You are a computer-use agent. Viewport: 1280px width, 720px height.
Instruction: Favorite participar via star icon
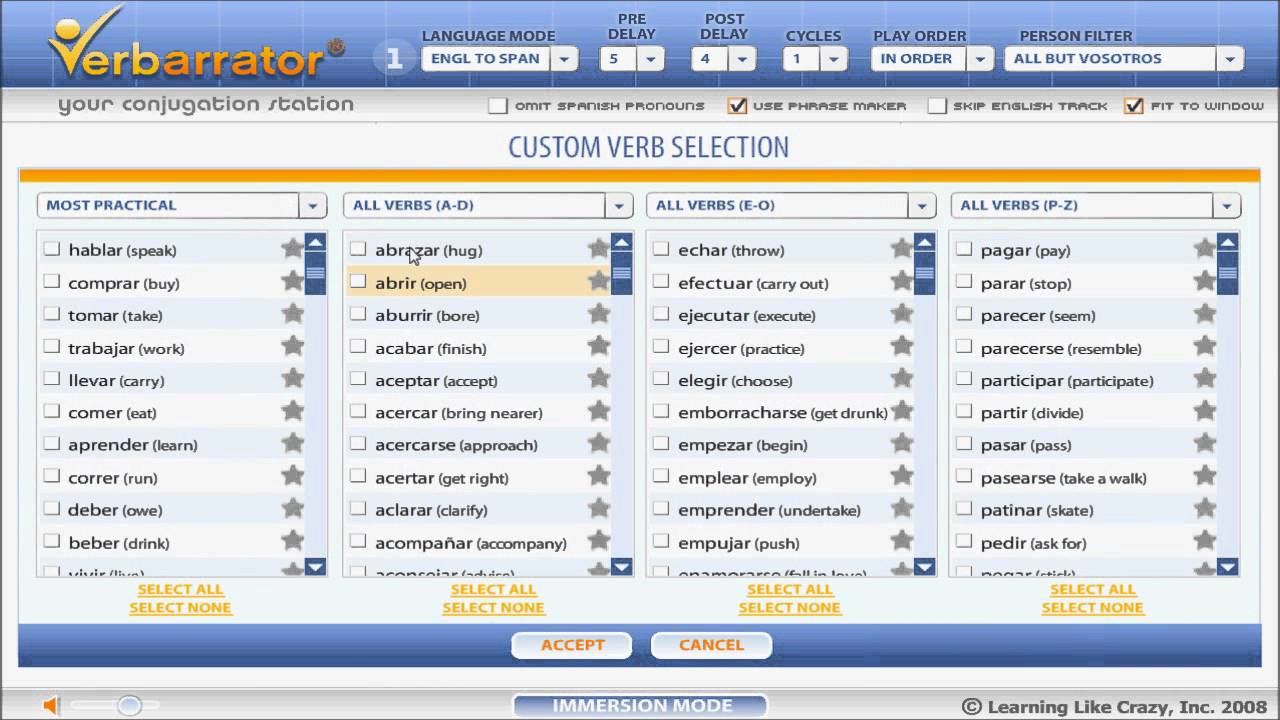pos(1204,379)
